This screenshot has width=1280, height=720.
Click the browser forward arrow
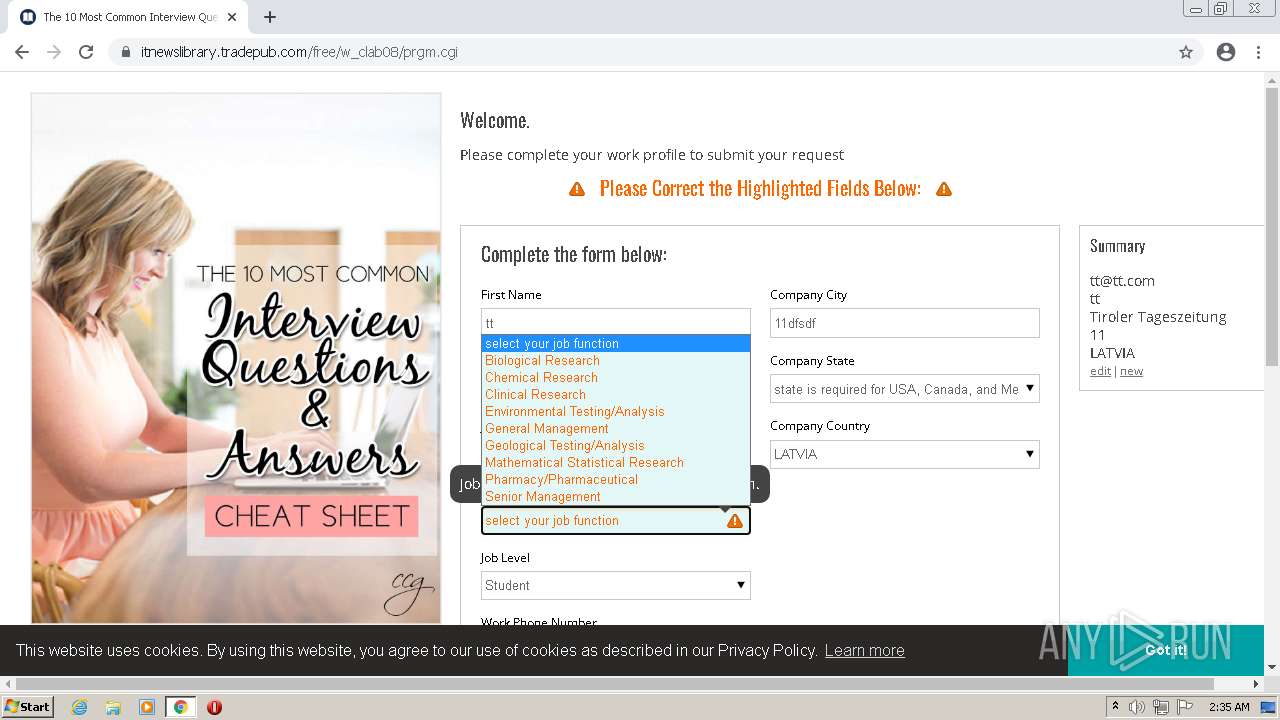click(54, 52)
